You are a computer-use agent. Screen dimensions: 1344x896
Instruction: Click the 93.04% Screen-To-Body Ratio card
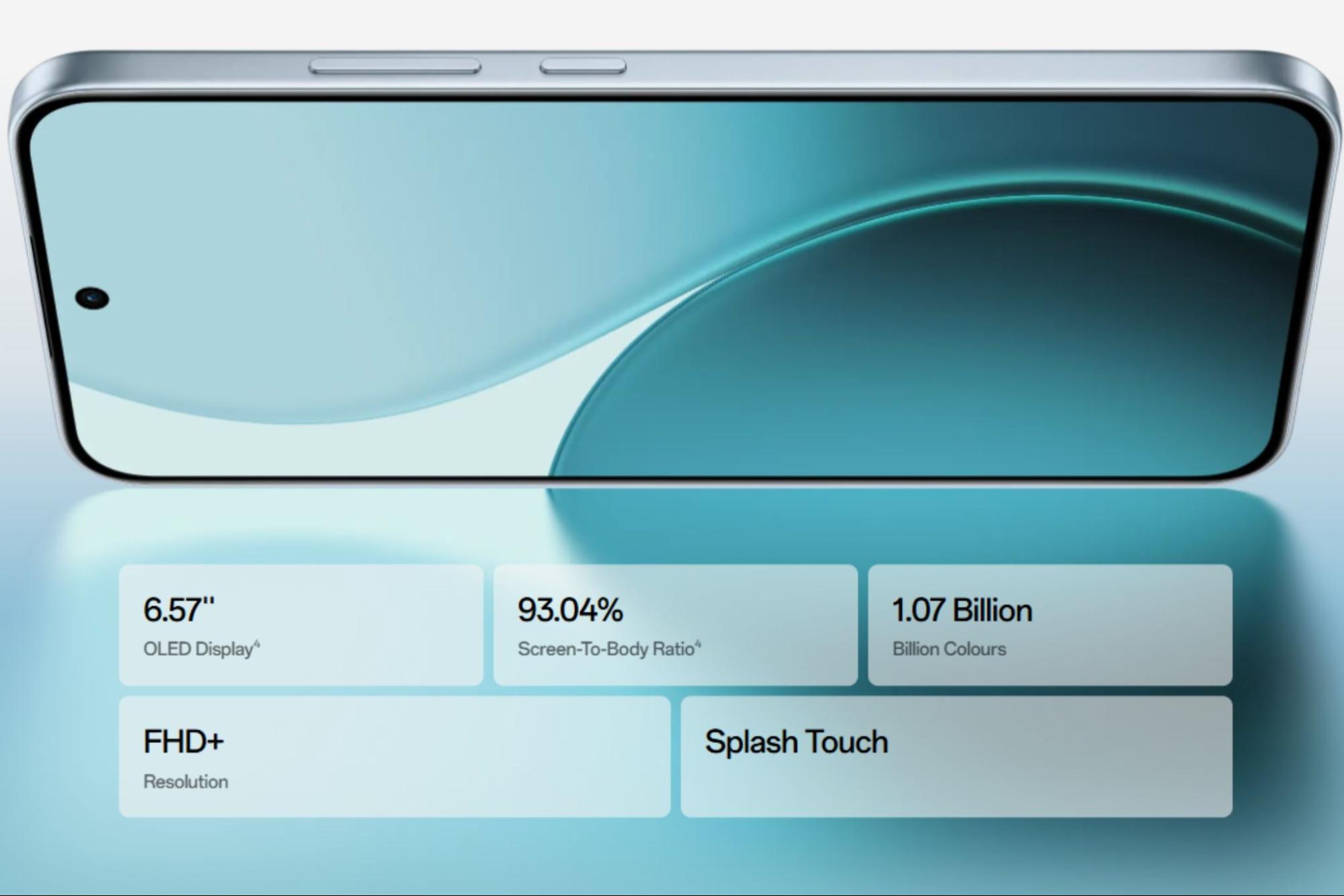tap(676, 625)
